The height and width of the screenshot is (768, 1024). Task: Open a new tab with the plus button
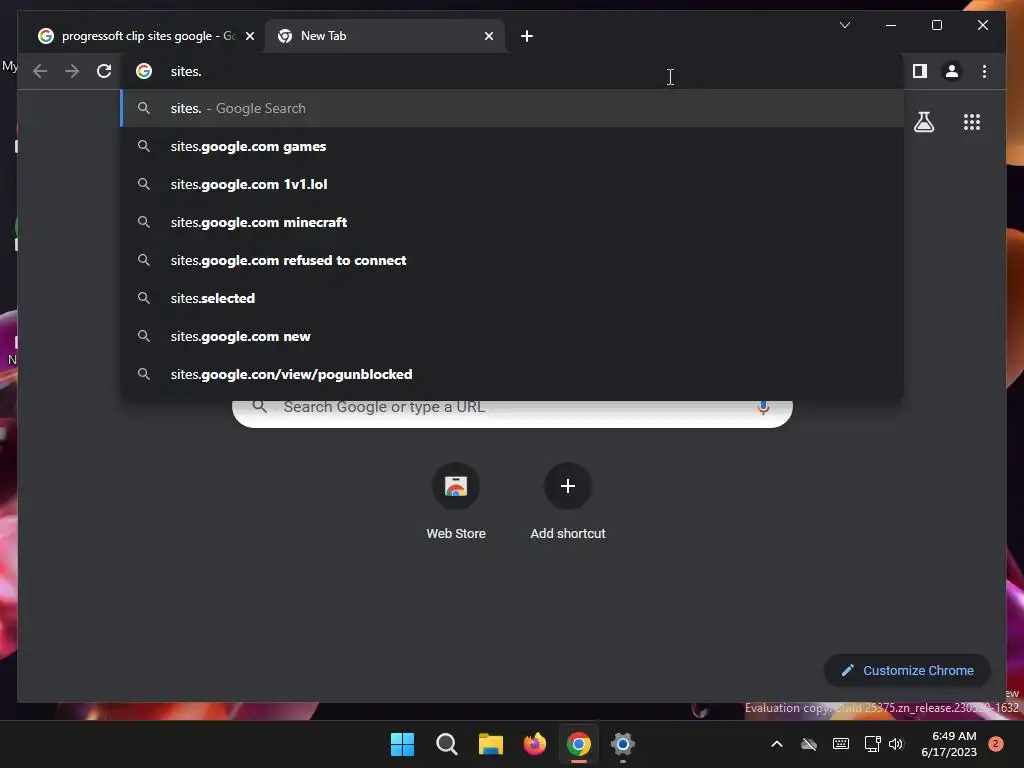point(527,36)
